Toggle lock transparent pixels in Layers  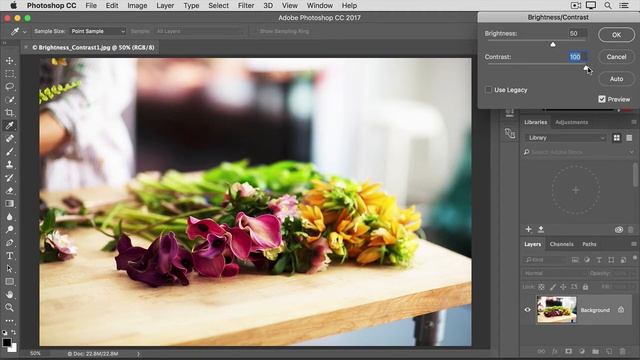tap(541, 287)
